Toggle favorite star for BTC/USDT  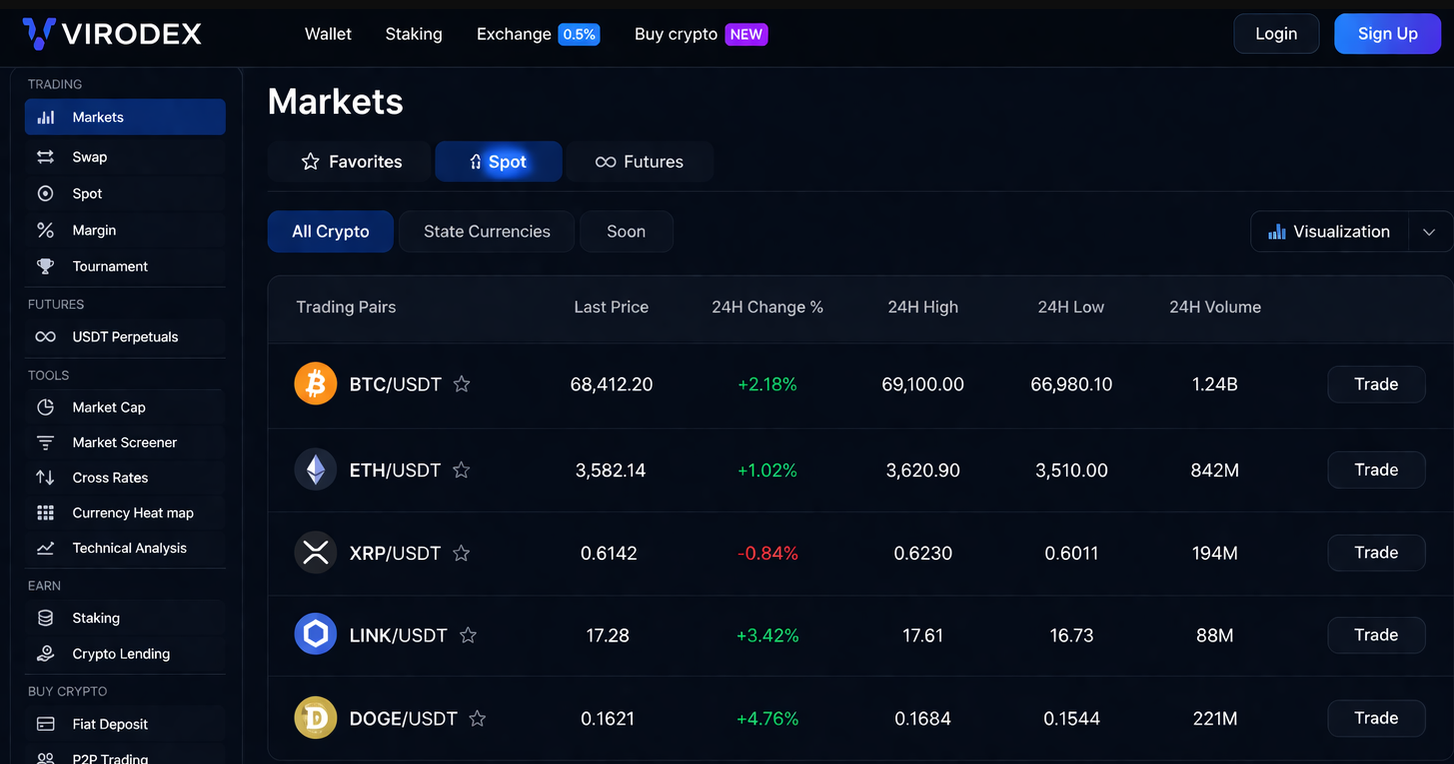tap(461, 384)
